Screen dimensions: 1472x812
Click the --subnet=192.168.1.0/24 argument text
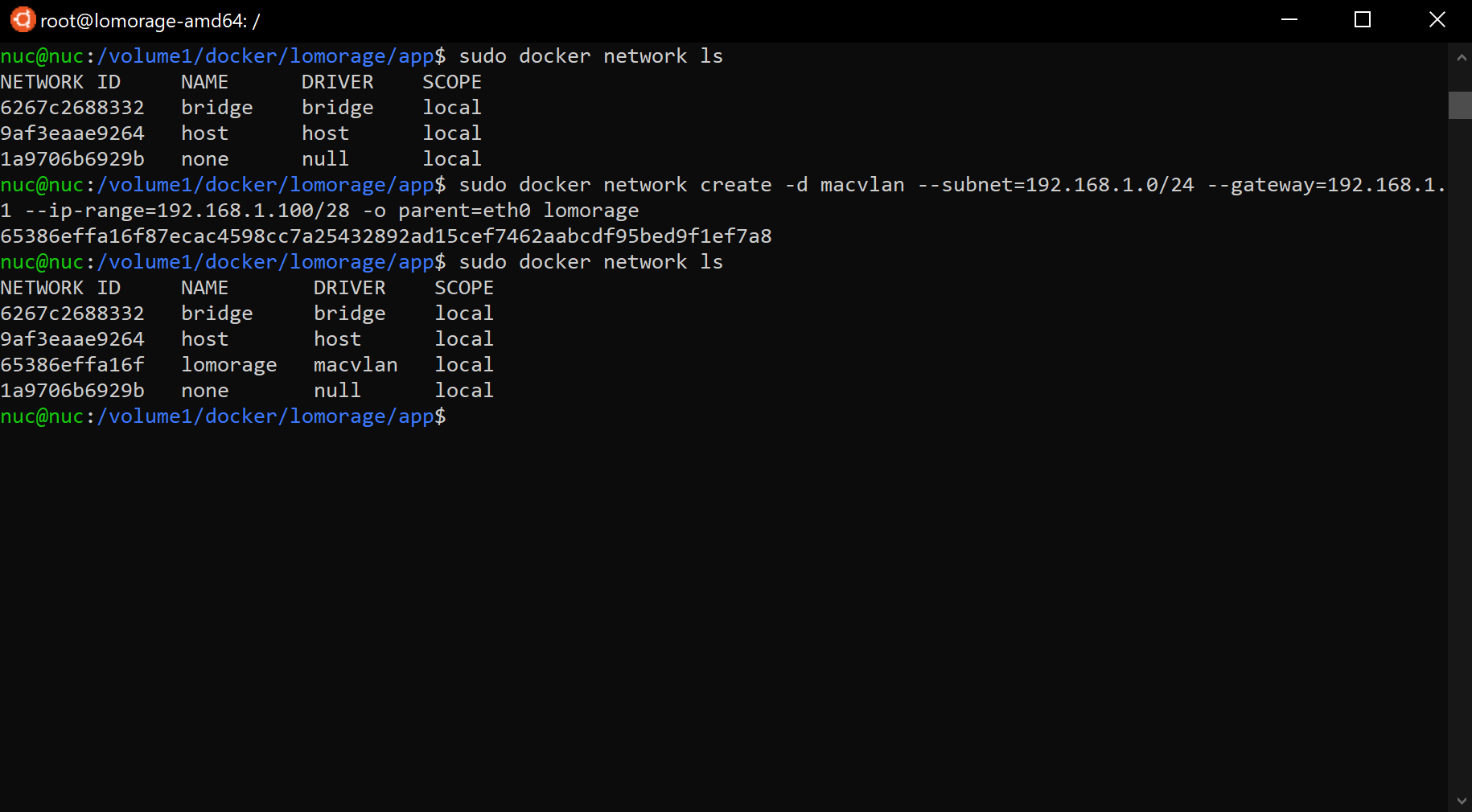(x=1056, y=185)
